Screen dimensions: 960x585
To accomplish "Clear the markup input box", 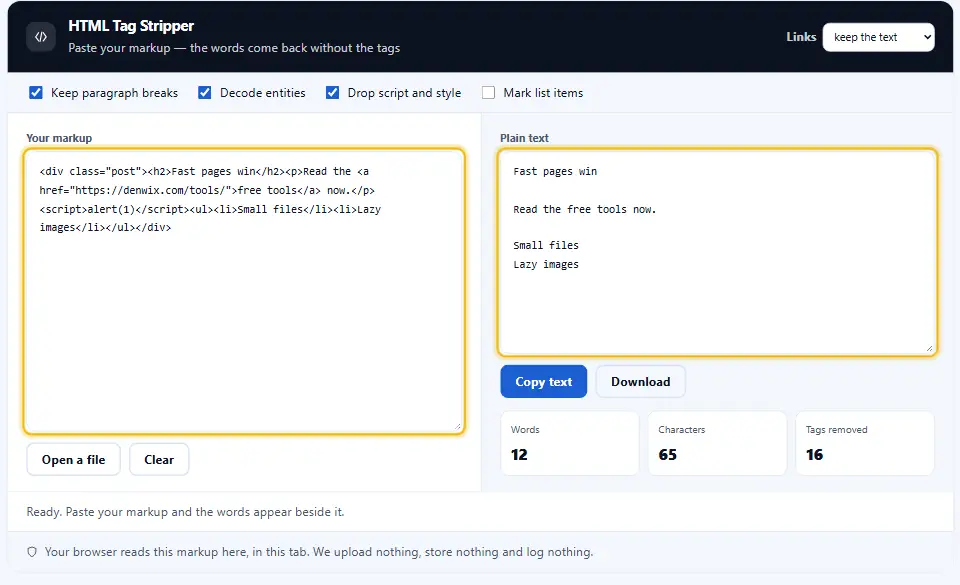I will coord(159,460).
